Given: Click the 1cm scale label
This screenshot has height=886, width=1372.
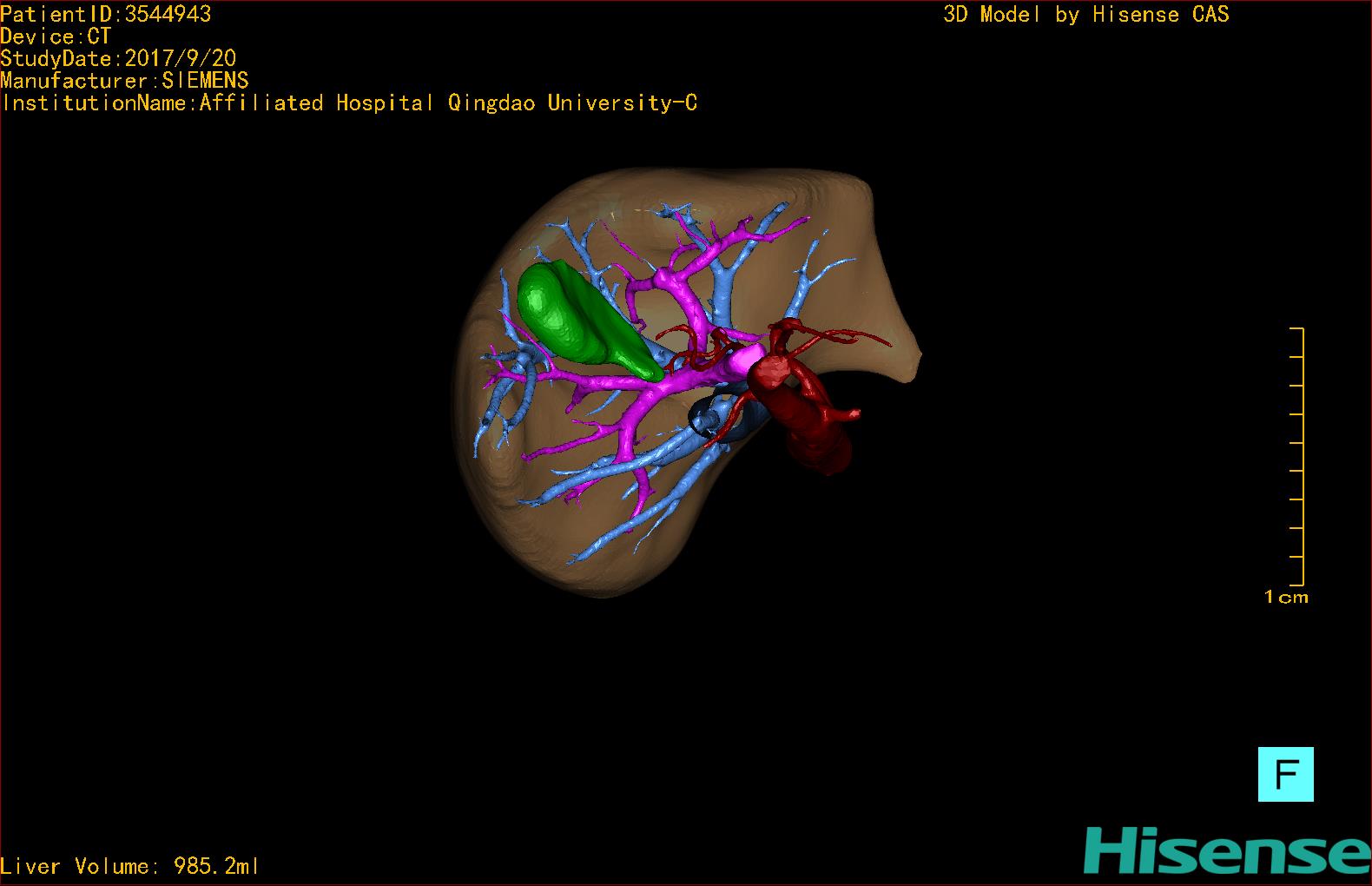Looking at the screenshot, I should (x=1286, y=597).
